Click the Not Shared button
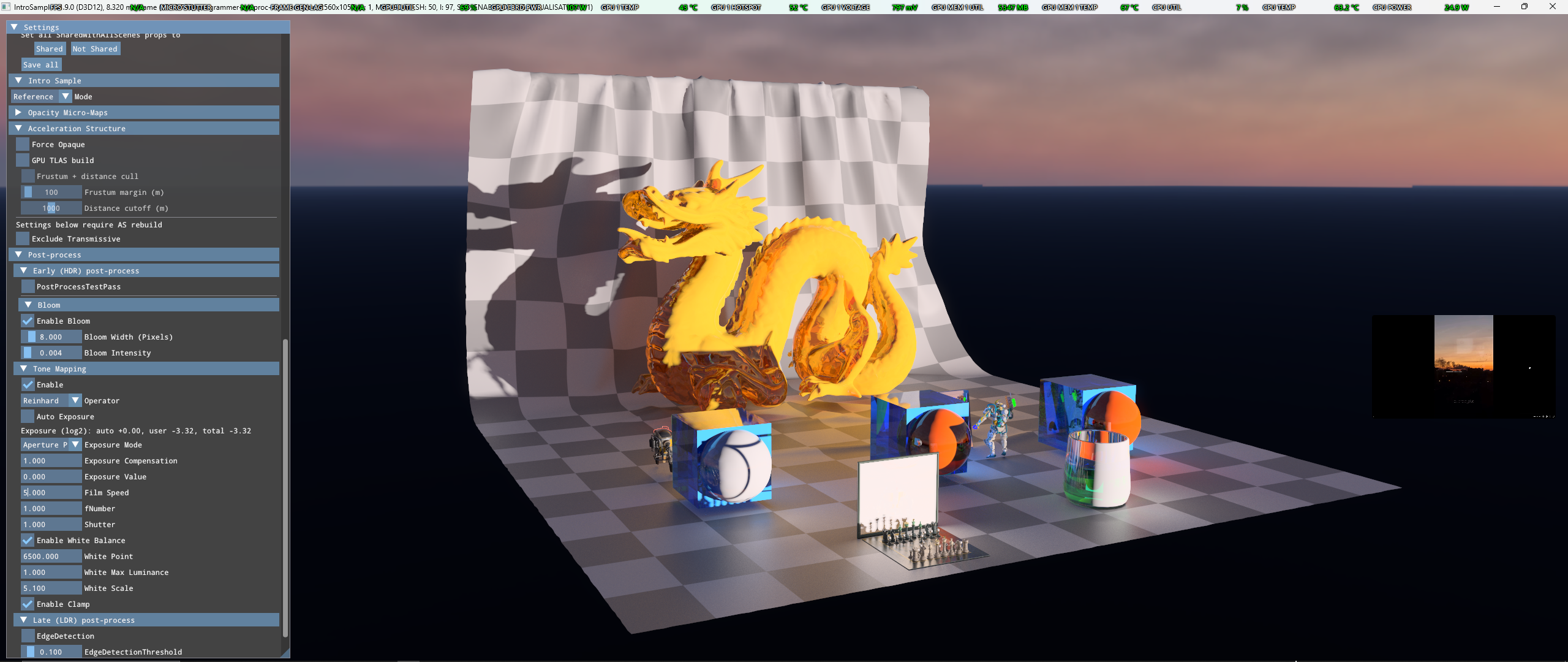The width and height of the screenshot is (1568, 662). point(95,48)
